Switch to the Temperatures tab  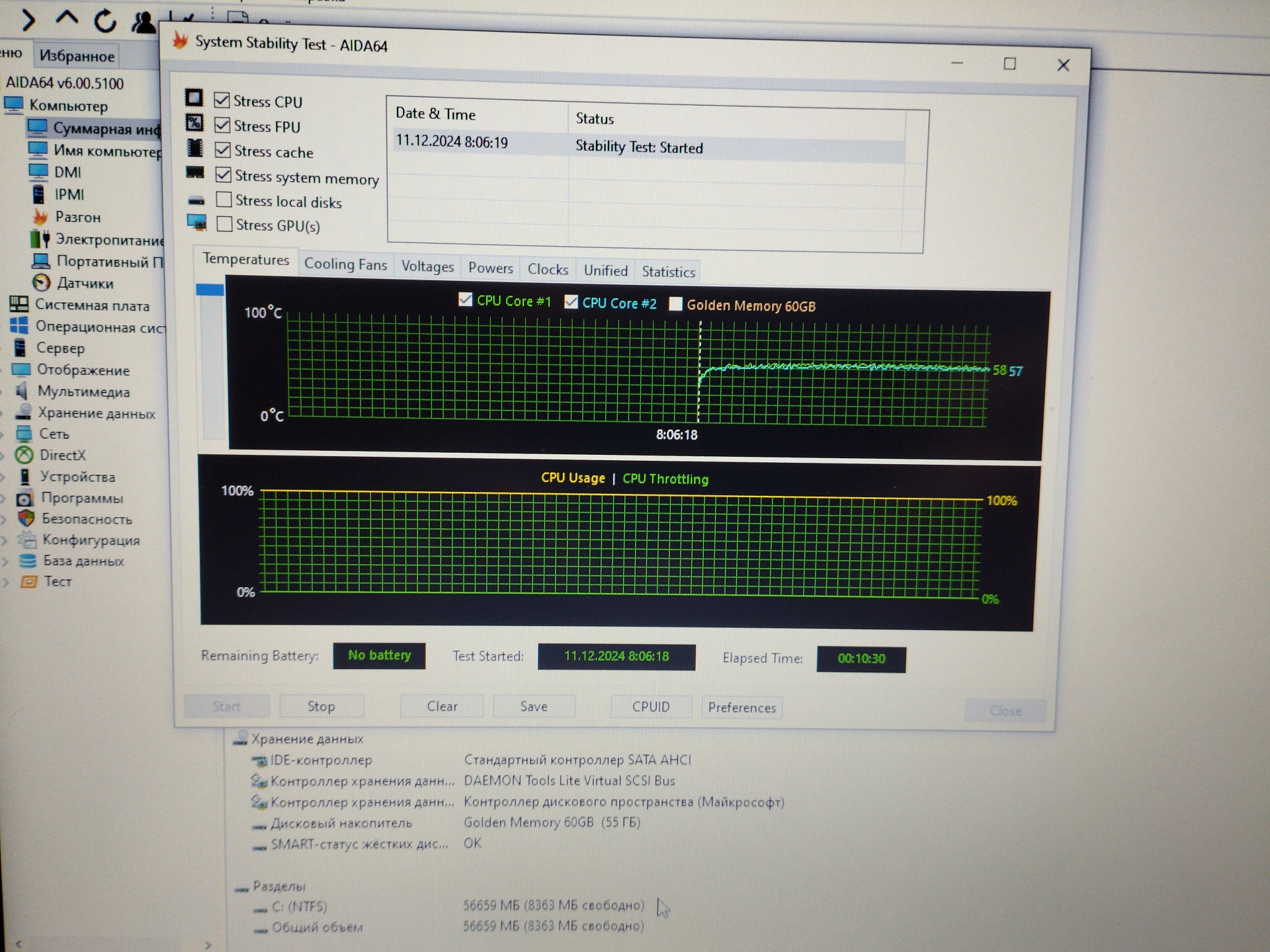pyautogui.click(x=245, y=259)
